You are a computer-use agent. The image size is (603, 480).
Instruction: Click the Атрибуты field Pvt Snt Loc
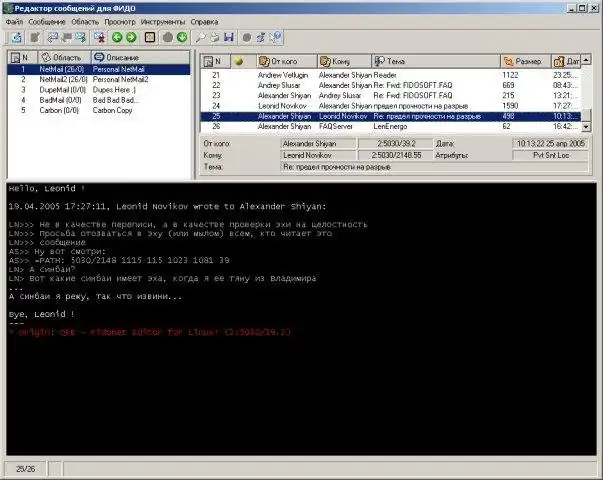point(550,155)
